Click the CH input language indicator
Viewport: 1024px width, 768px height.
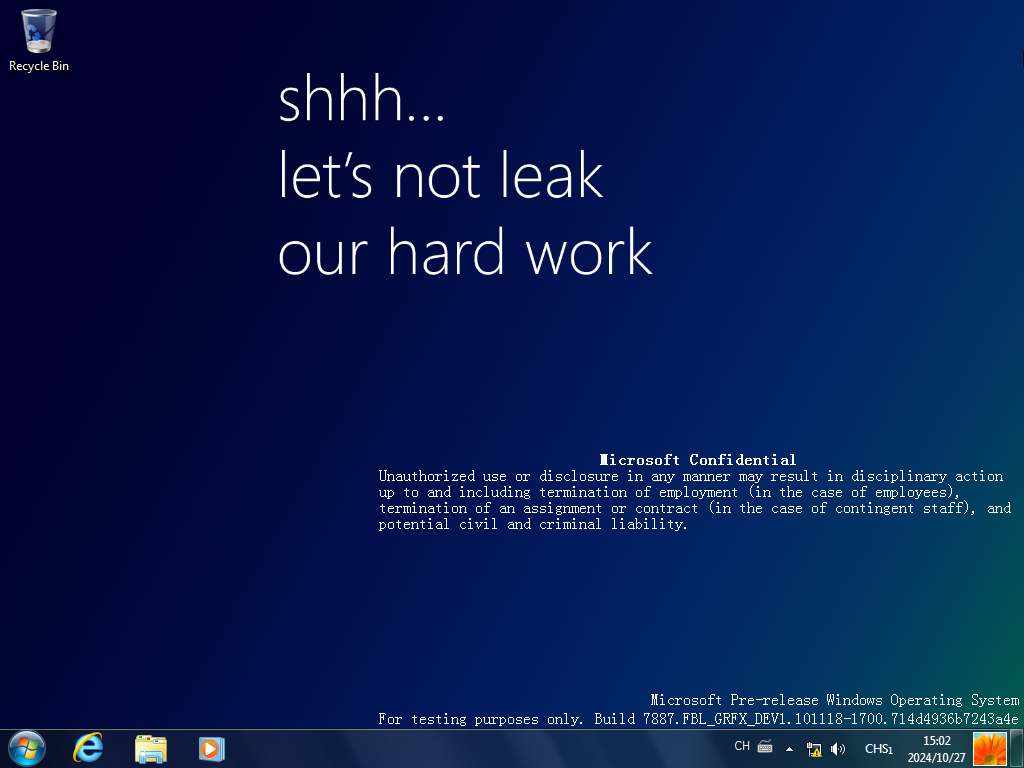click(x=742, y=746)
